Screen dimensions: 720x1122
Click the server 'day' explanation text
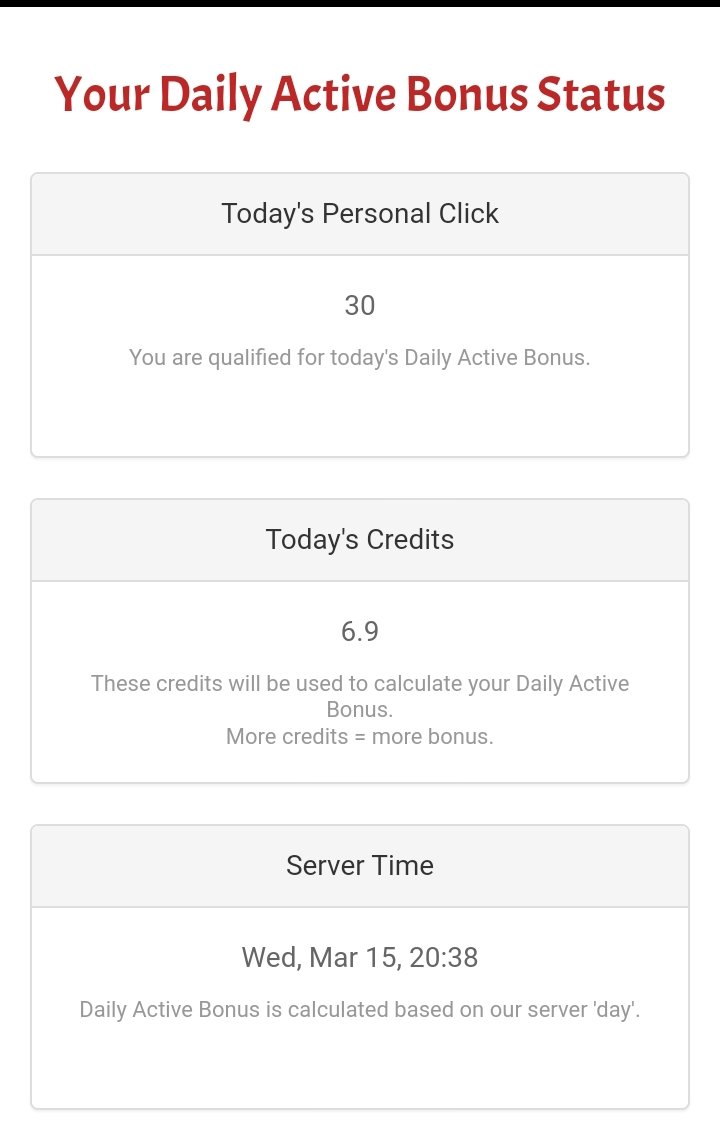tap(359, 1010)
